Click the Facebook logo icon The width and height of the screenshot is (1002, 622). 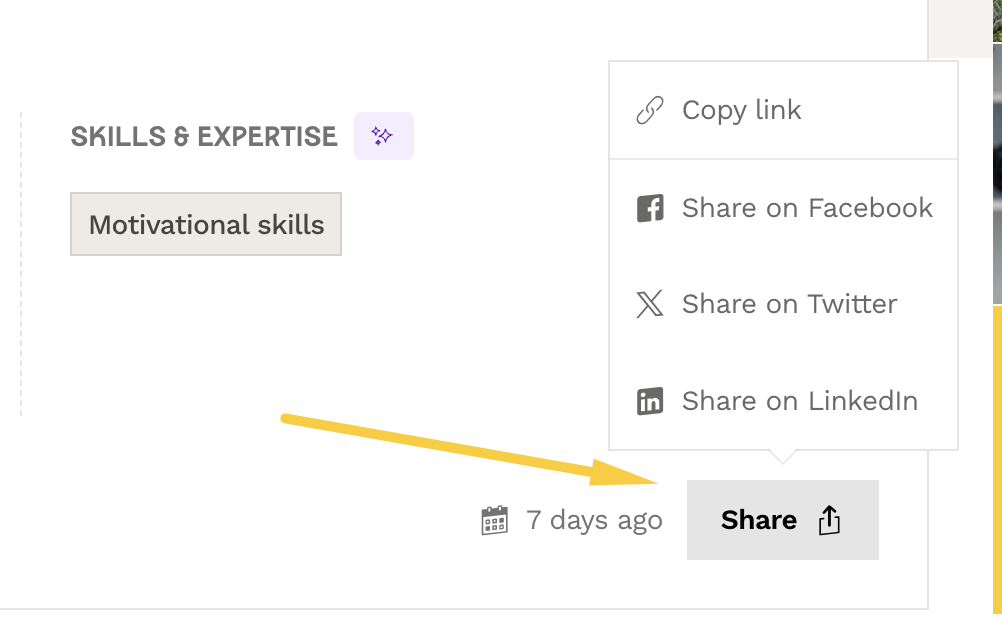click(650, 208)
